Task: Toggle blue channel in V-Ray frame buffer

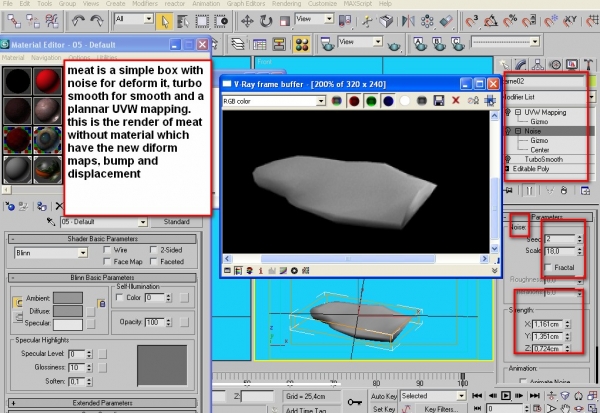Action: point(388,101)
